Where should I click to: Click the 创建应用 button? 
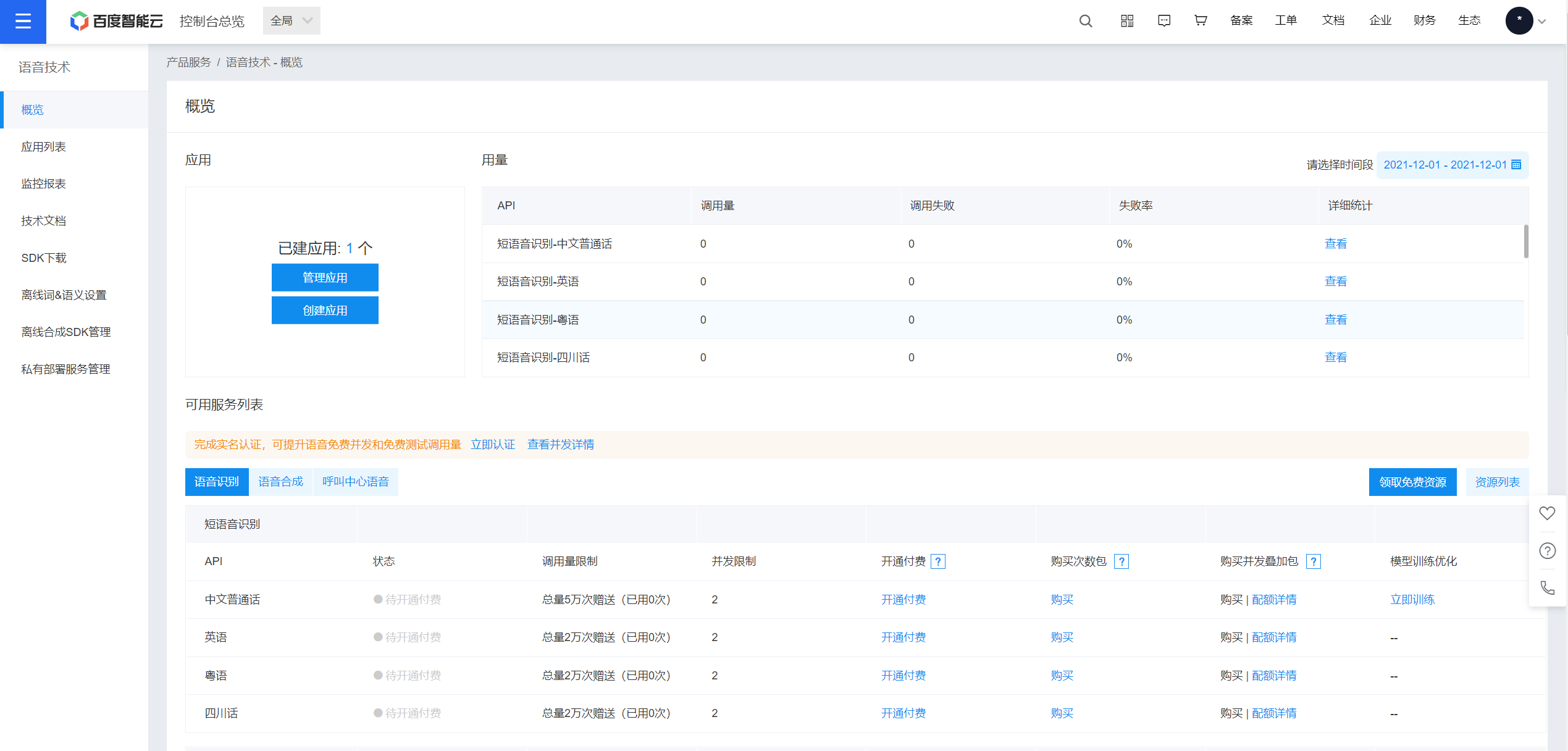(x=325, y=311)
